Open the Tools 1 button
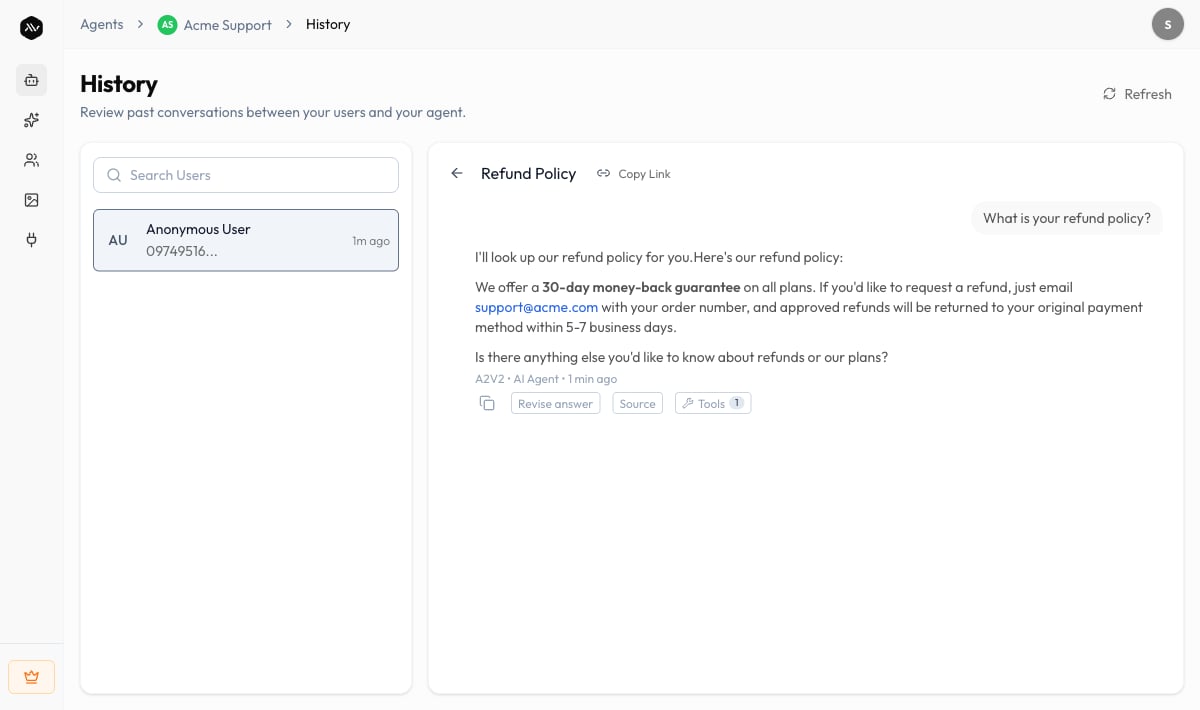 click(x=713, y=403)
